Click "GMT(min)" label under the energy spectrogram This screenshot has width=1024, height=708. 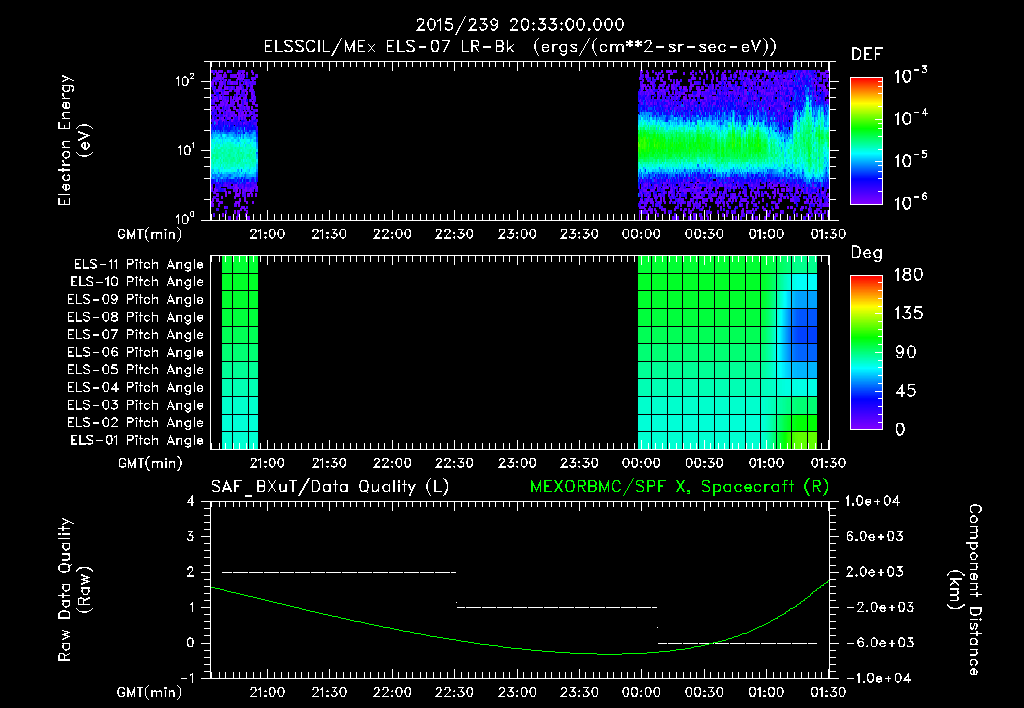(x=150, y=234)
